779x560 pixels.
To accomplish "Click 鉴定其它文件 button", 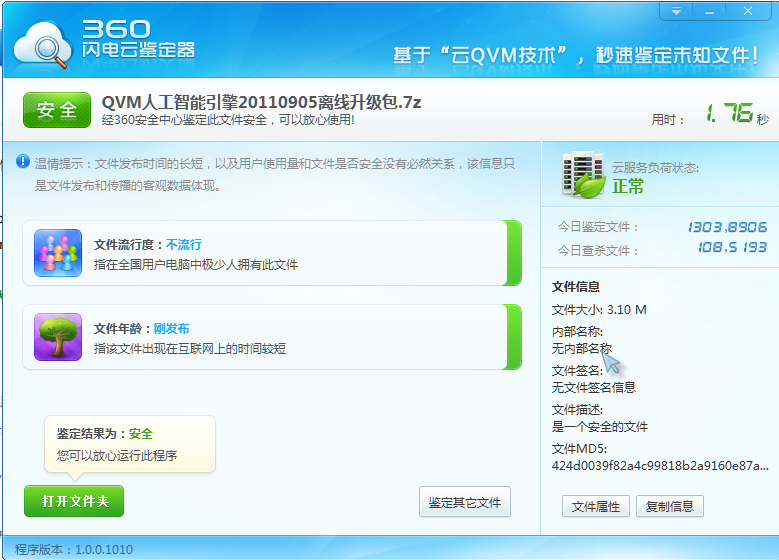I will 465,502.
